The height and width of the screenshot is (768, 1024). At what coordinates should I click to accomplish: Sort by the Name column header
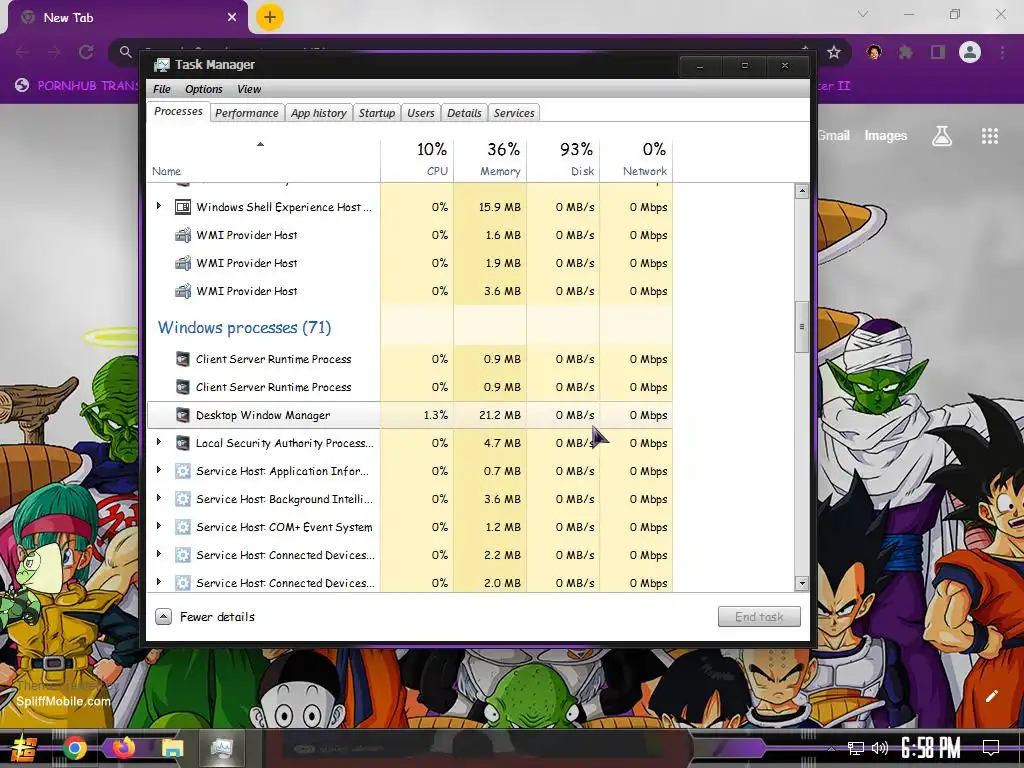(x=263, y=159)
